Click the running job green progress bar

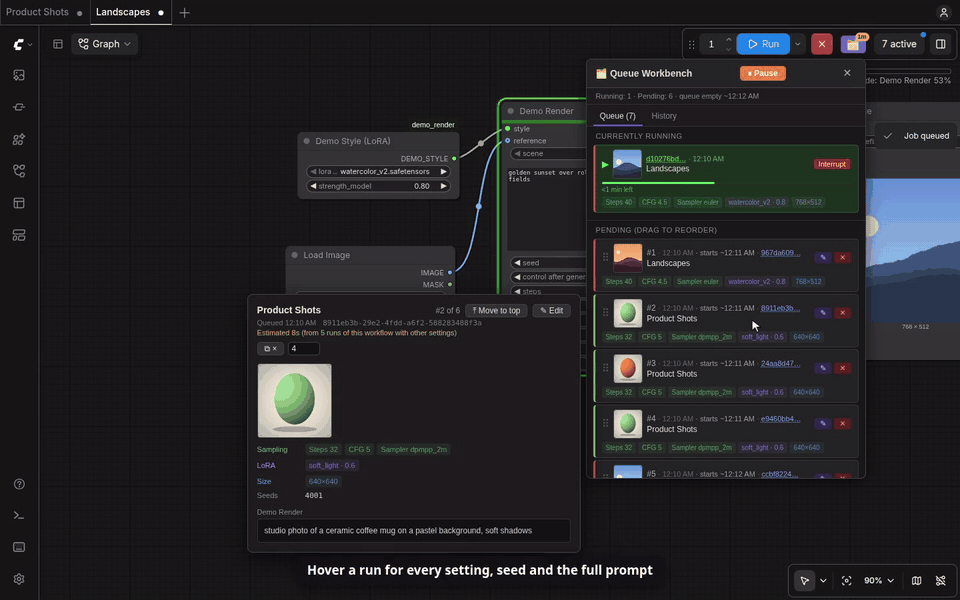[658, 182]
